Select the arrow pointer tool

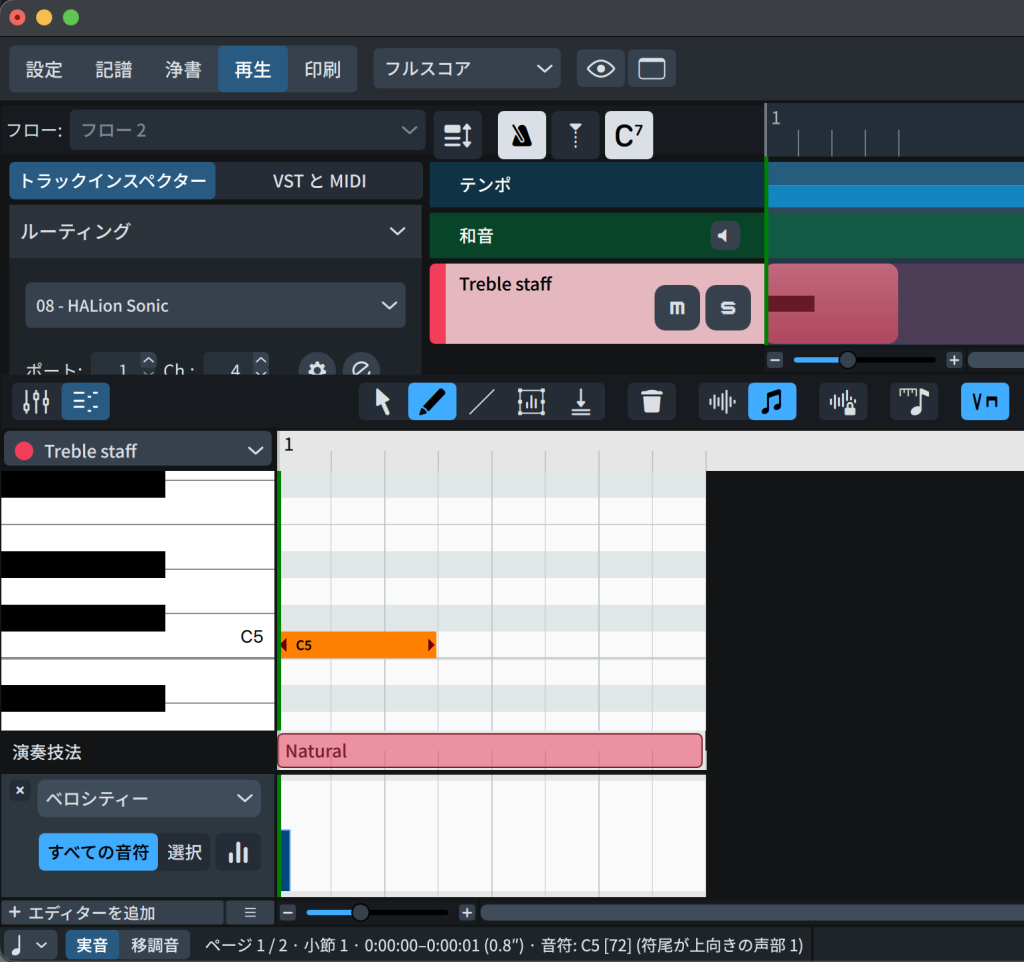[x=383, y=402]
